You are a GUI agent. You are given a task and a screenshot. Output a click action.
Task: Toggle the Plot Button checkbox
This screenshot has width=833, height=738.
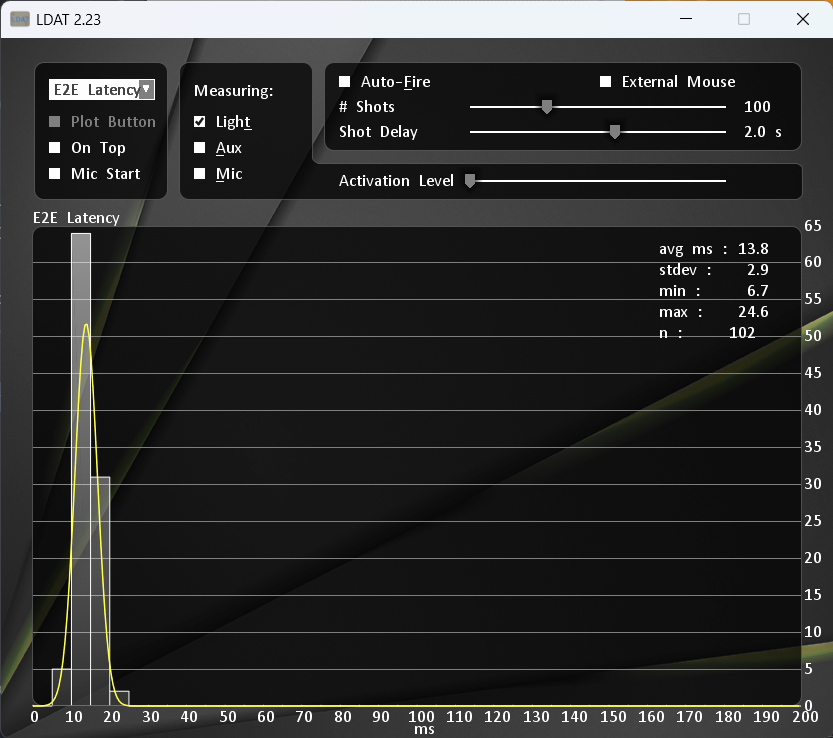pos(55,122)
